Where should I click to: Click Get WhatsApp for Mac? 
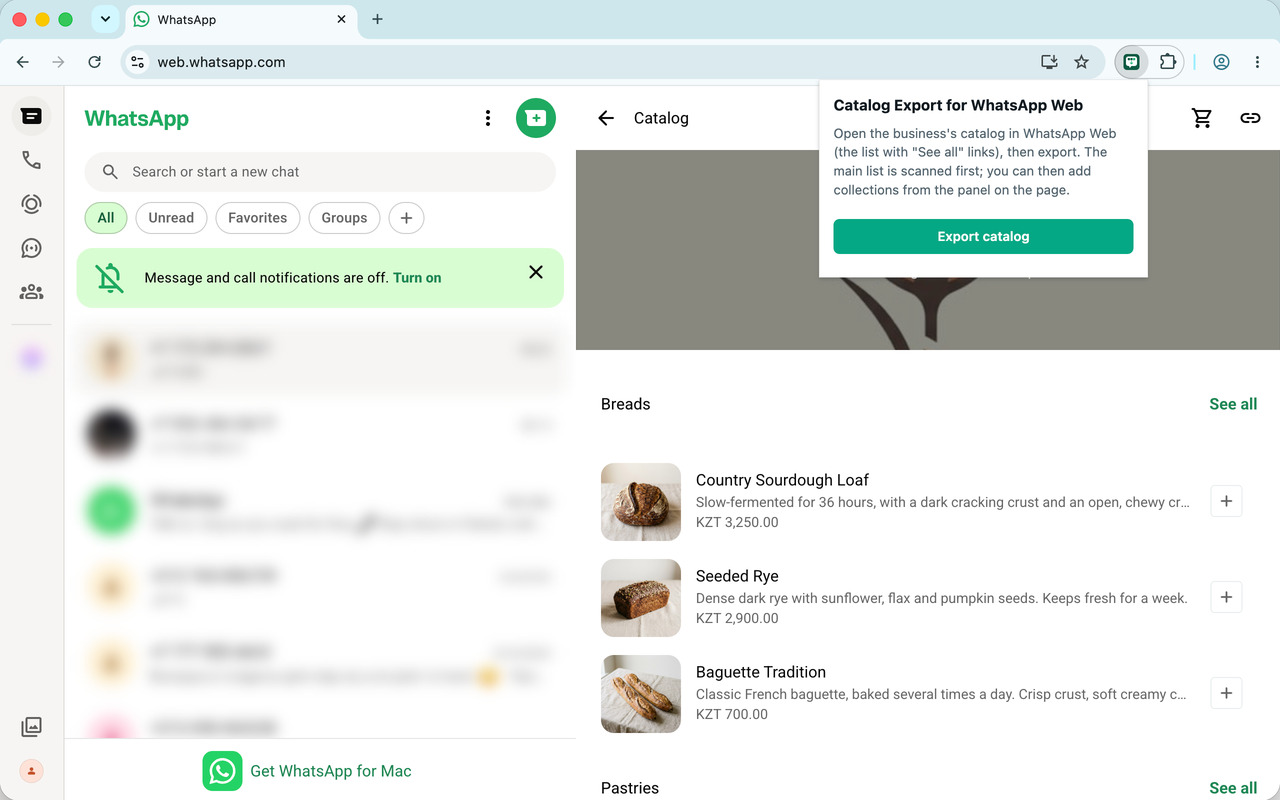pos(307,771)
